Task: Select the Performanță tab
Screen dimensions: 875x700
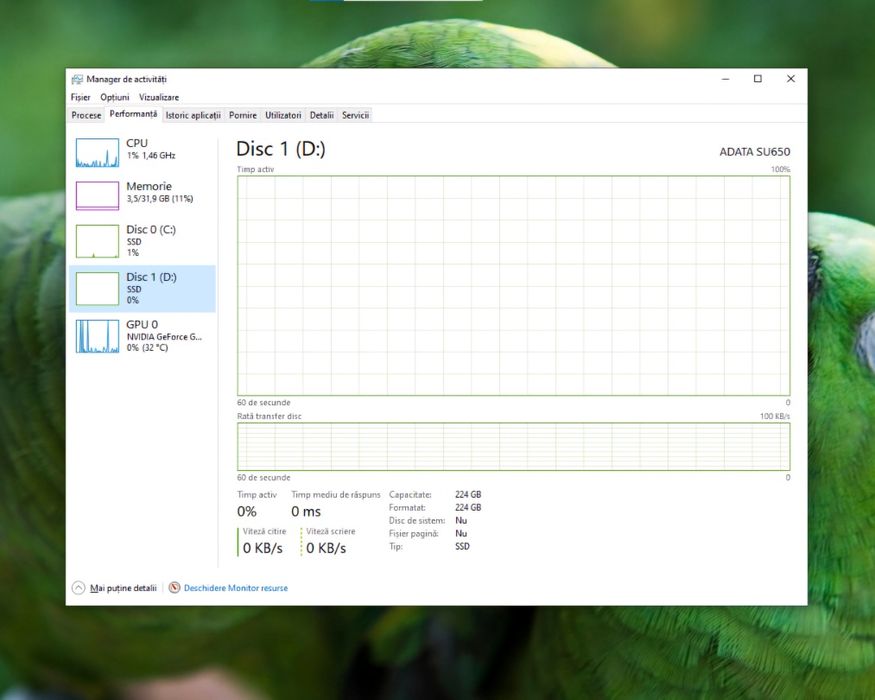Action: (133, 114)
